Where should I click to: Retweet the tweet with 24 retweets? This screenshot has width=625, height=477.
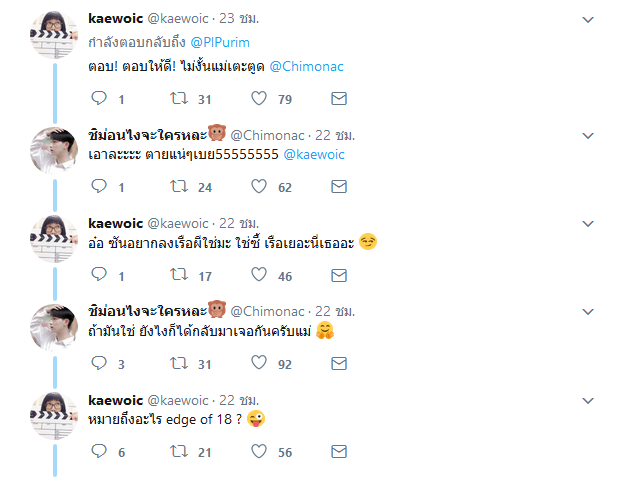click(x=180, y=186)
